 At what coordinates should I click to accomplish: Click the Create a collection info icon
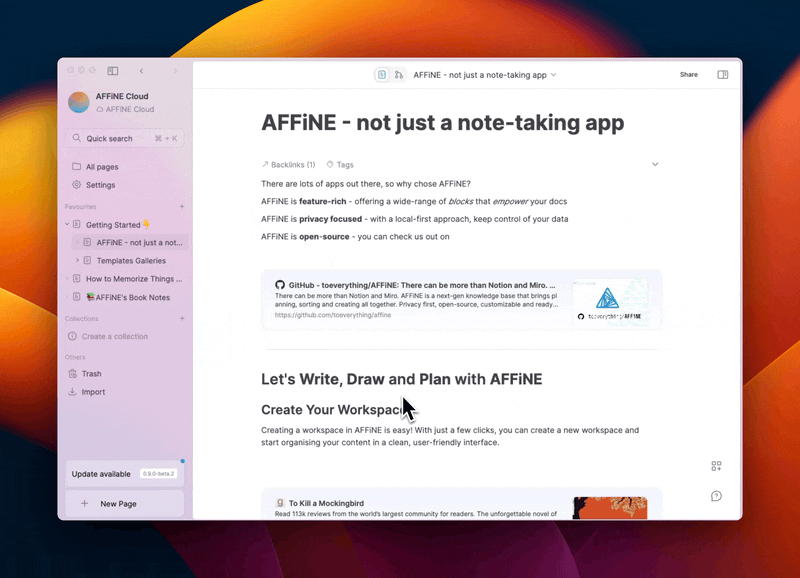pyautogui.click(x=72, y=336)
